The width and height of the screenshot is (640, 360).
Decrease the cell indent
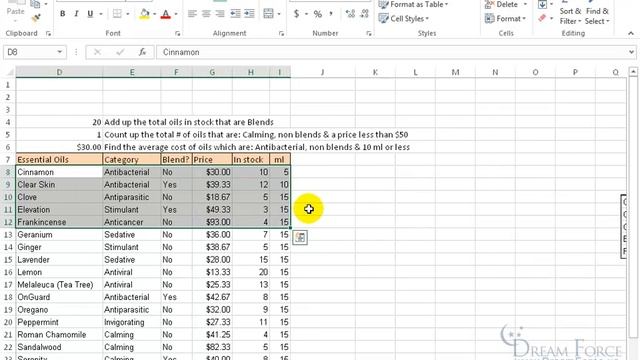(x=236, y=14)
